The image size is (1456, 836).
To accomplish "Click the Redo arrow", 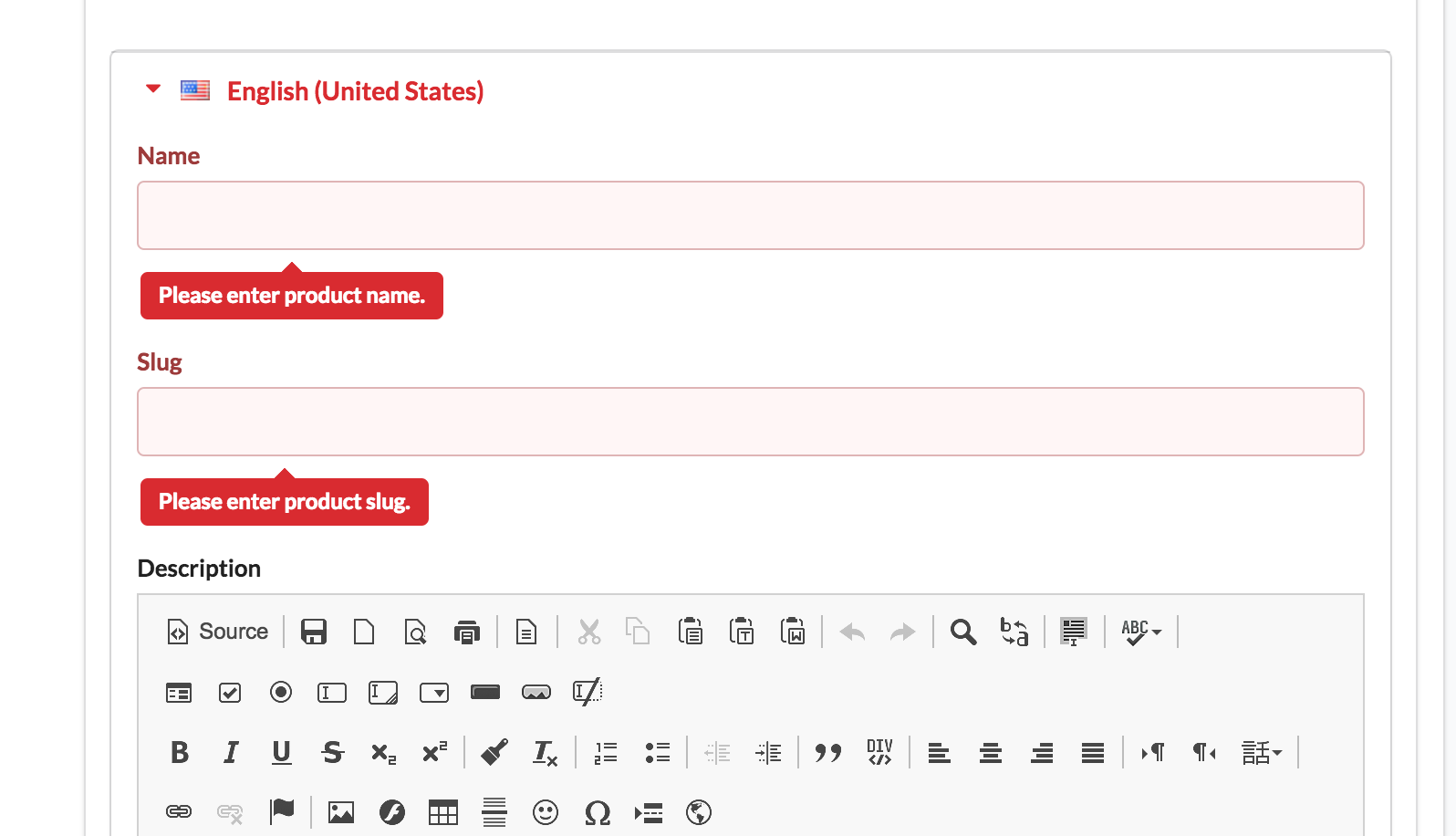I will pos(902,632).
